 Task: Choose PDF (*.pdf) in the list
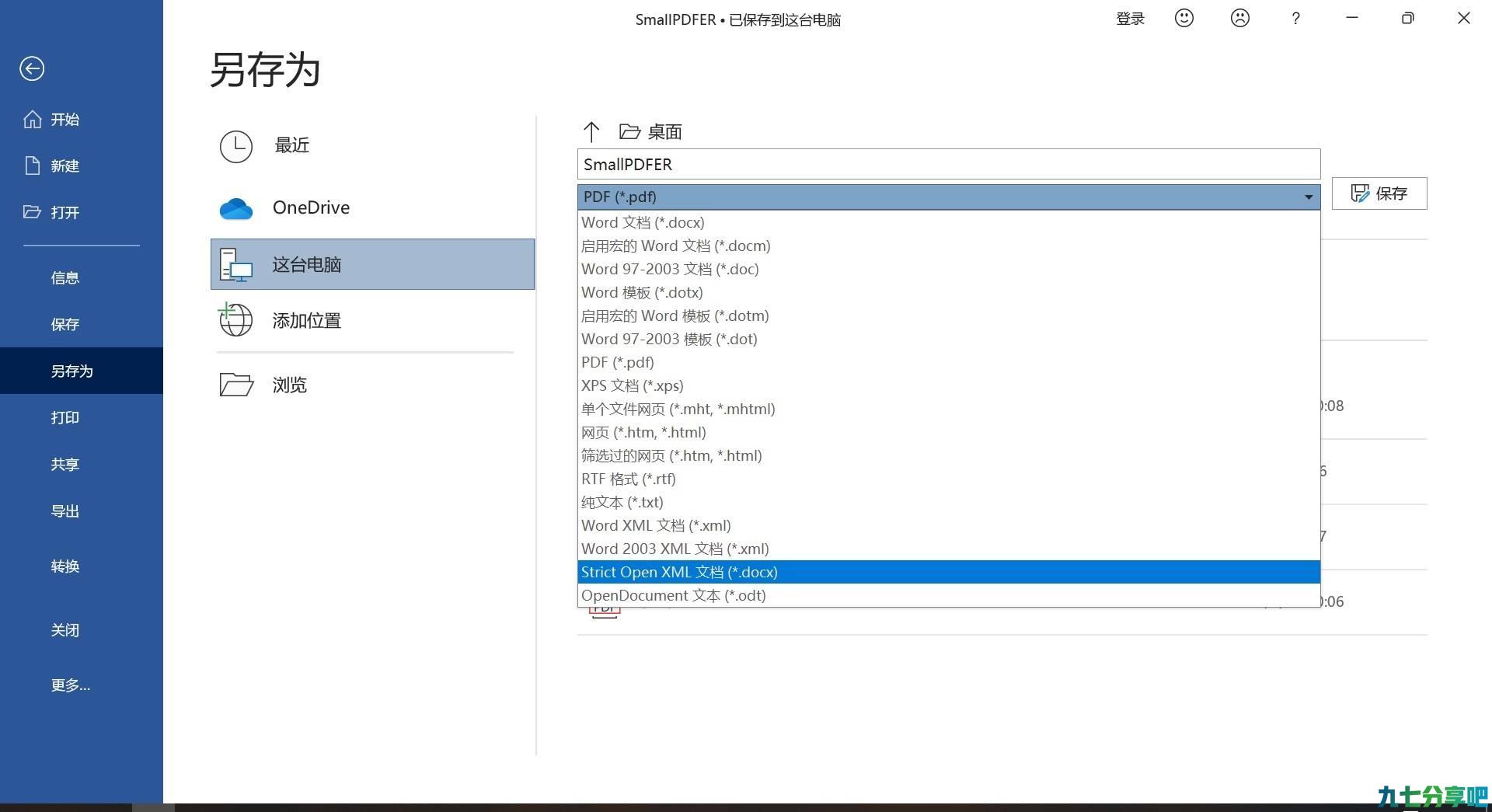[x=949, y=362]
